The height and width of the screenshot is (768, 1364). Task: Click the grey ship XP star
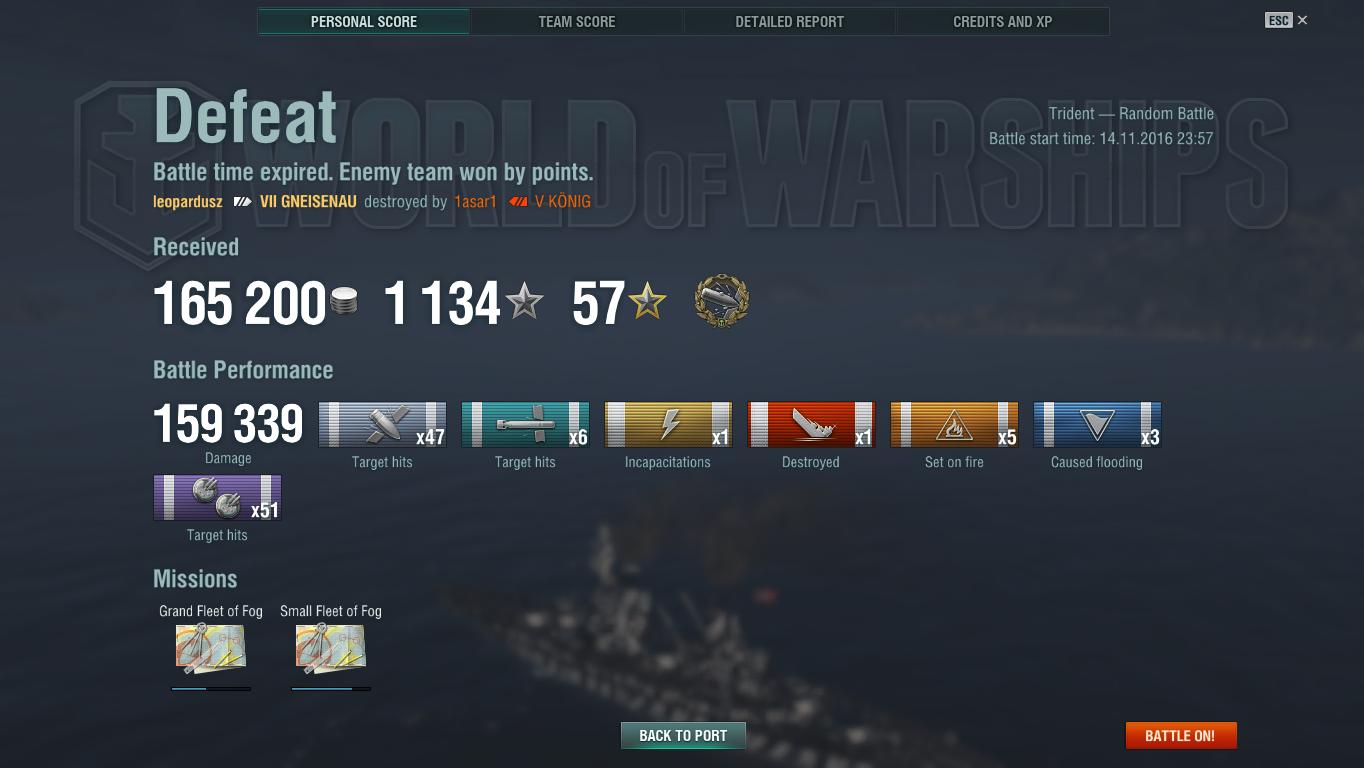(x=524, y=302)
